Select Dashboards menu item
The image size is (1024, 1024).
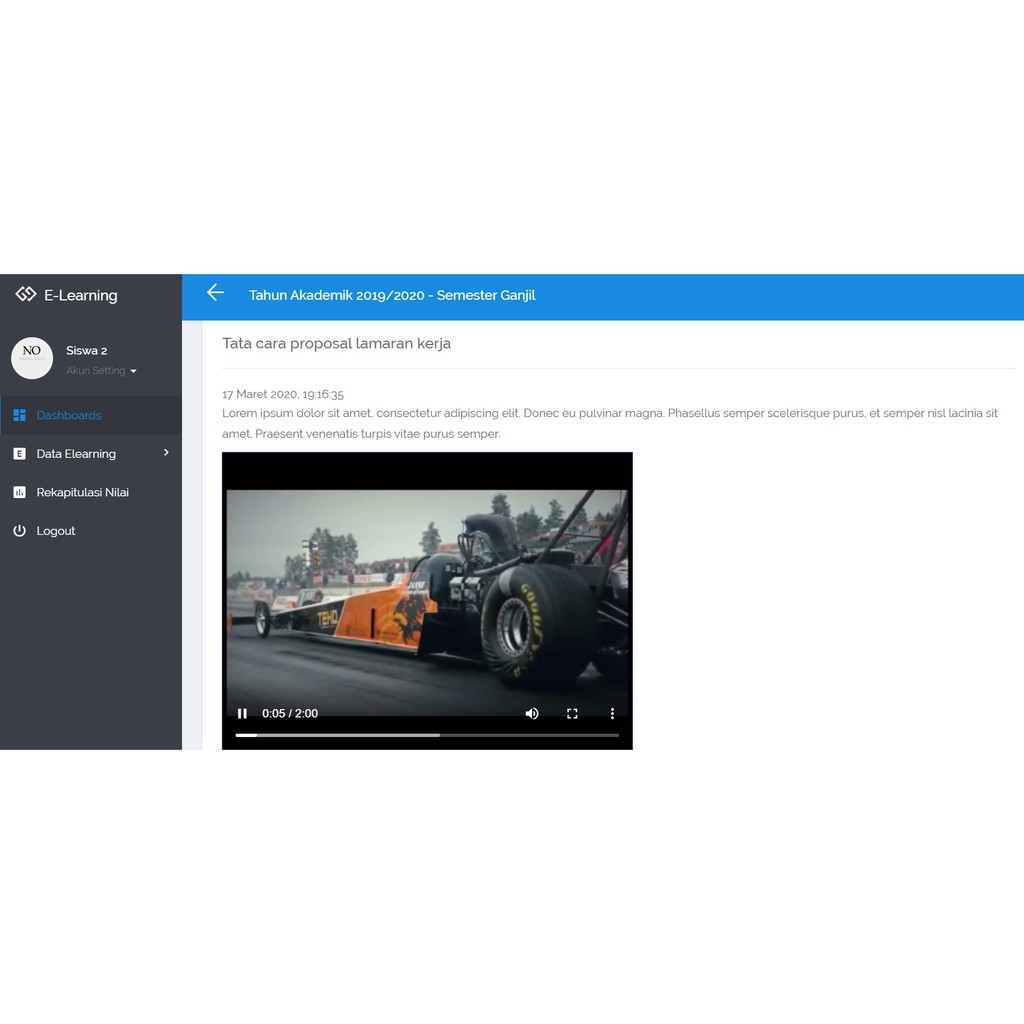(x=69, y=415)
